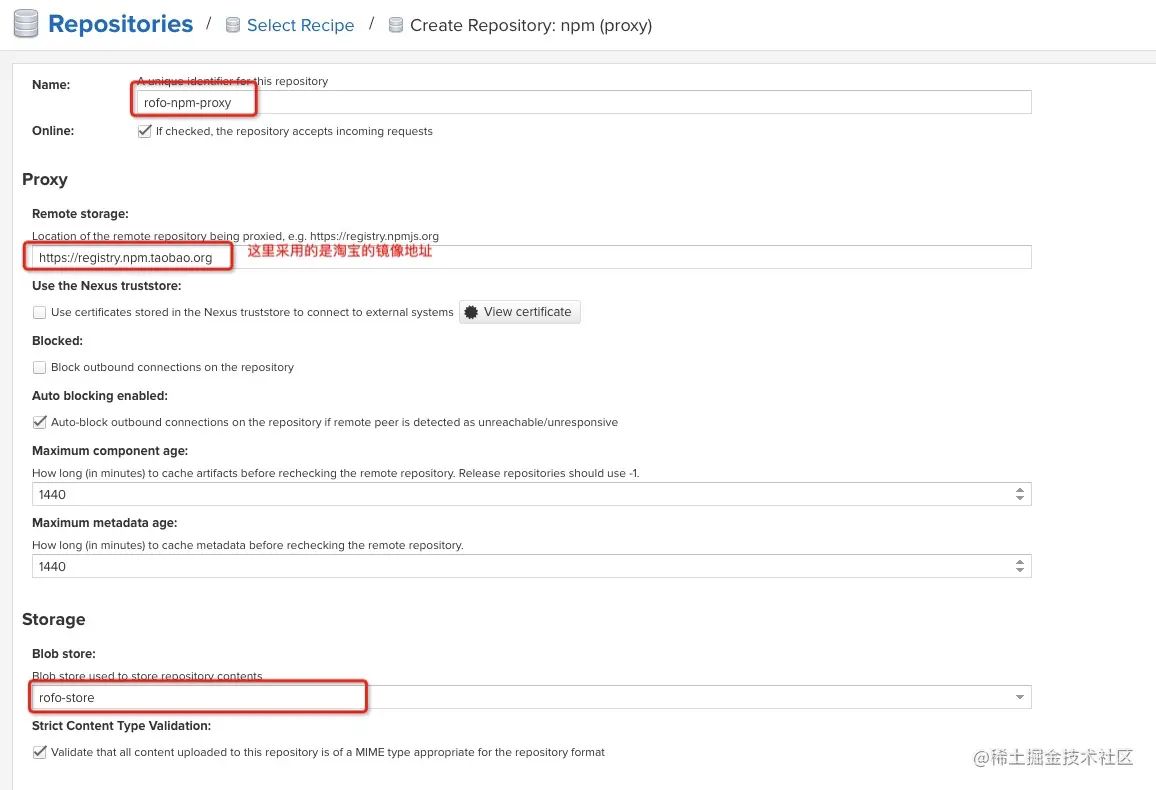This screenshot has width=1156, height=790.
Task: Toggle the Online checkbox
Action: click(144, 131)
